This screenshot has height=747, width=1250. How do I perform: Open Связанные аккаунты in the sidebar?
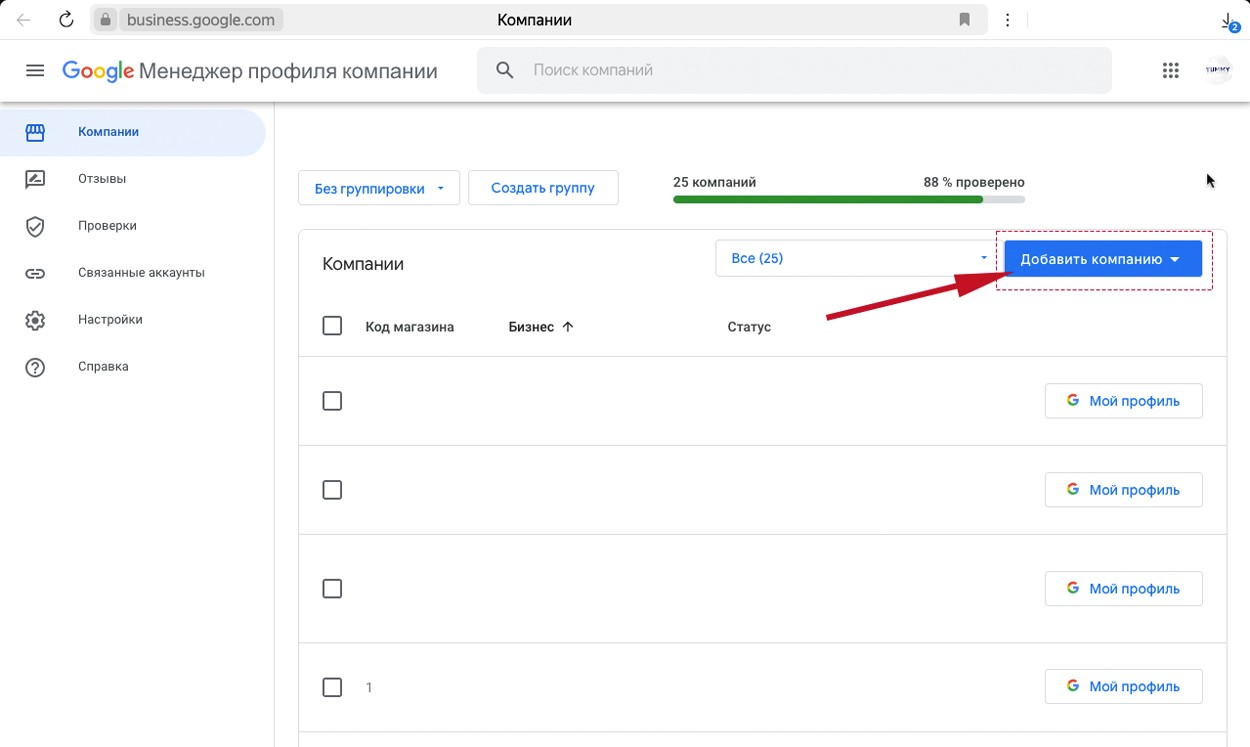(x=132, y=273)
